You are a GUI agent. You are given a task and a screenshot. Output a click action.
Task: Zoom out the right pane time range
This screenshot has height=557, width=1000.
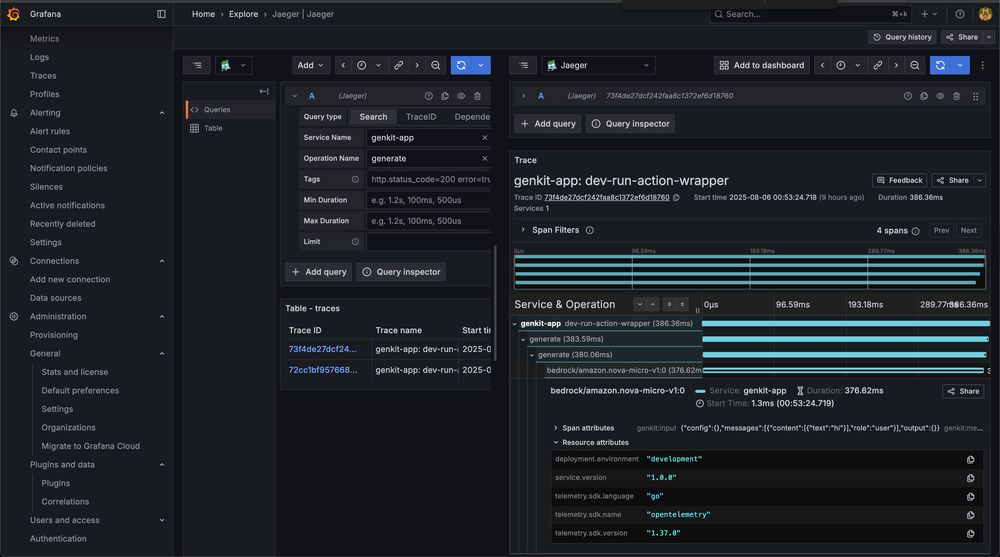click(915, 65)
